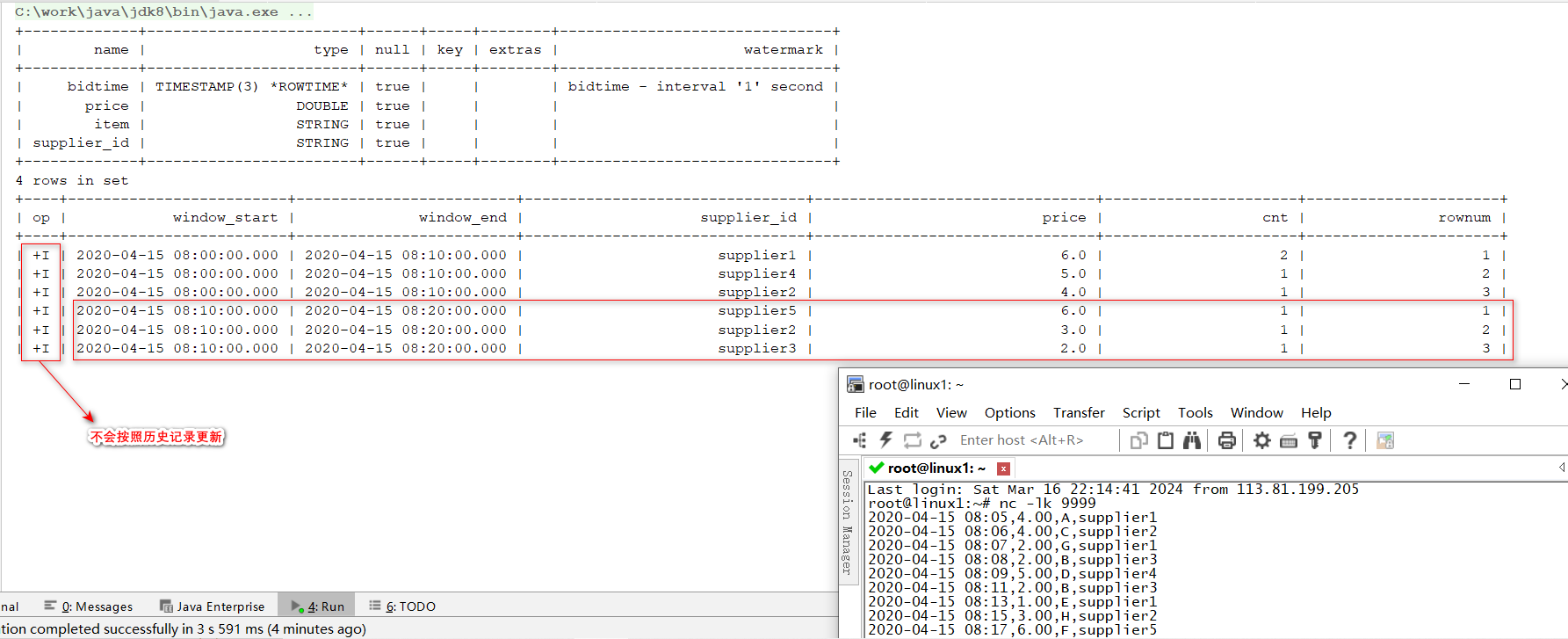The height and width of the screenshot is (639, 1568).
Task: Click the cnt column header
Action: tap(1275, 218)
